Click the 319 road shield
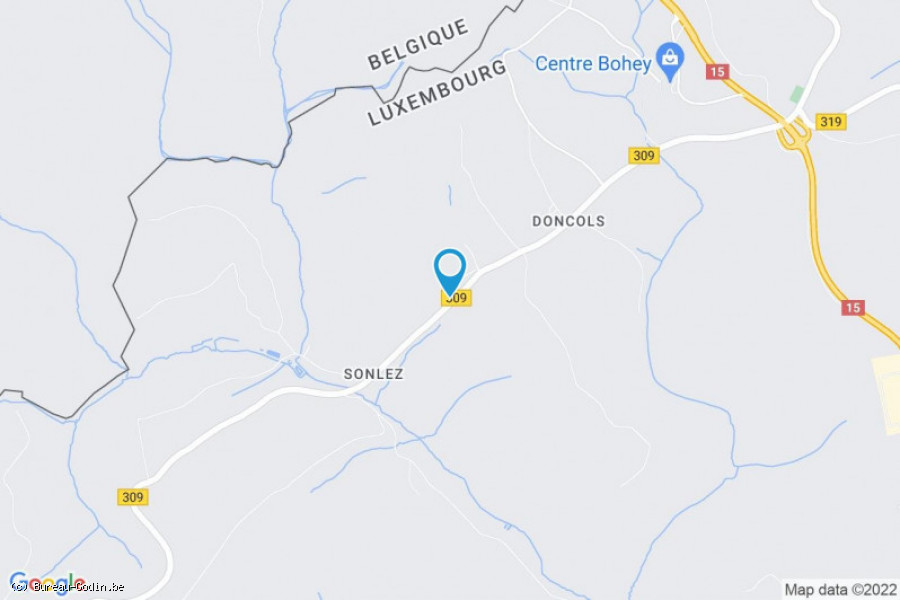Viewport: 900px width, 600px height. pyautogui.click(x=830, y=122)
